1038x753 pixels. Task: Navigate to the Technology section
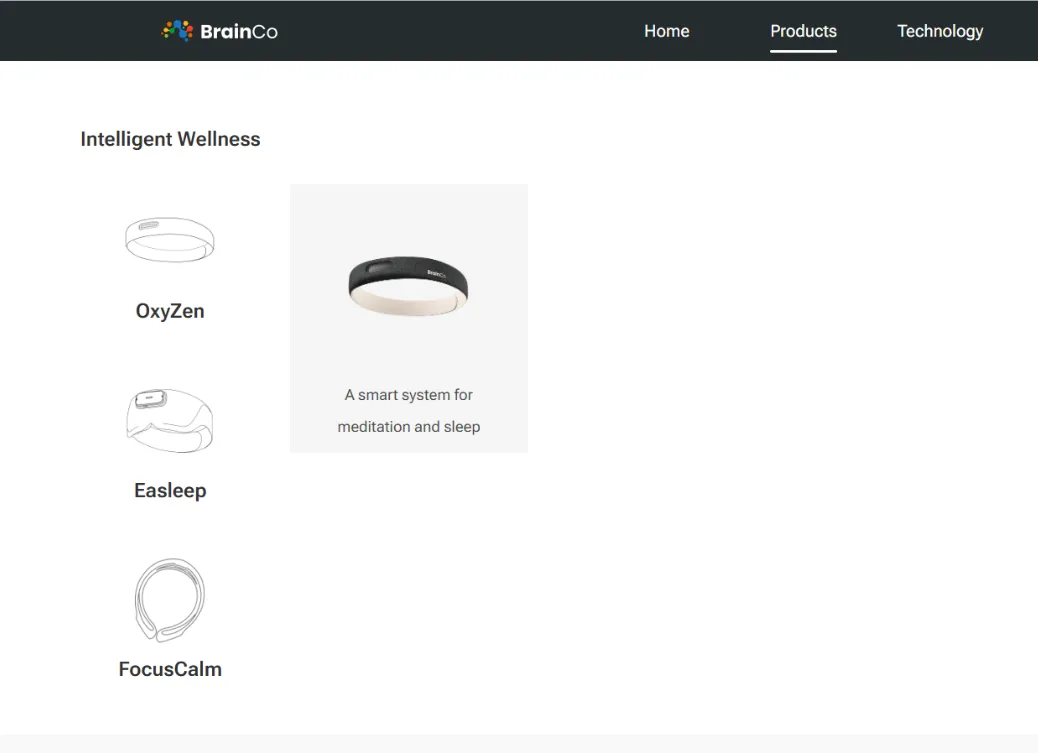(x=939, y=31)
